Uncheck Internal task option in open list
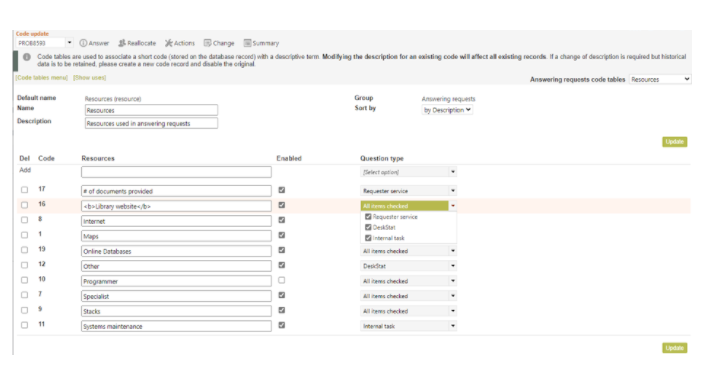 coord(368,238)
